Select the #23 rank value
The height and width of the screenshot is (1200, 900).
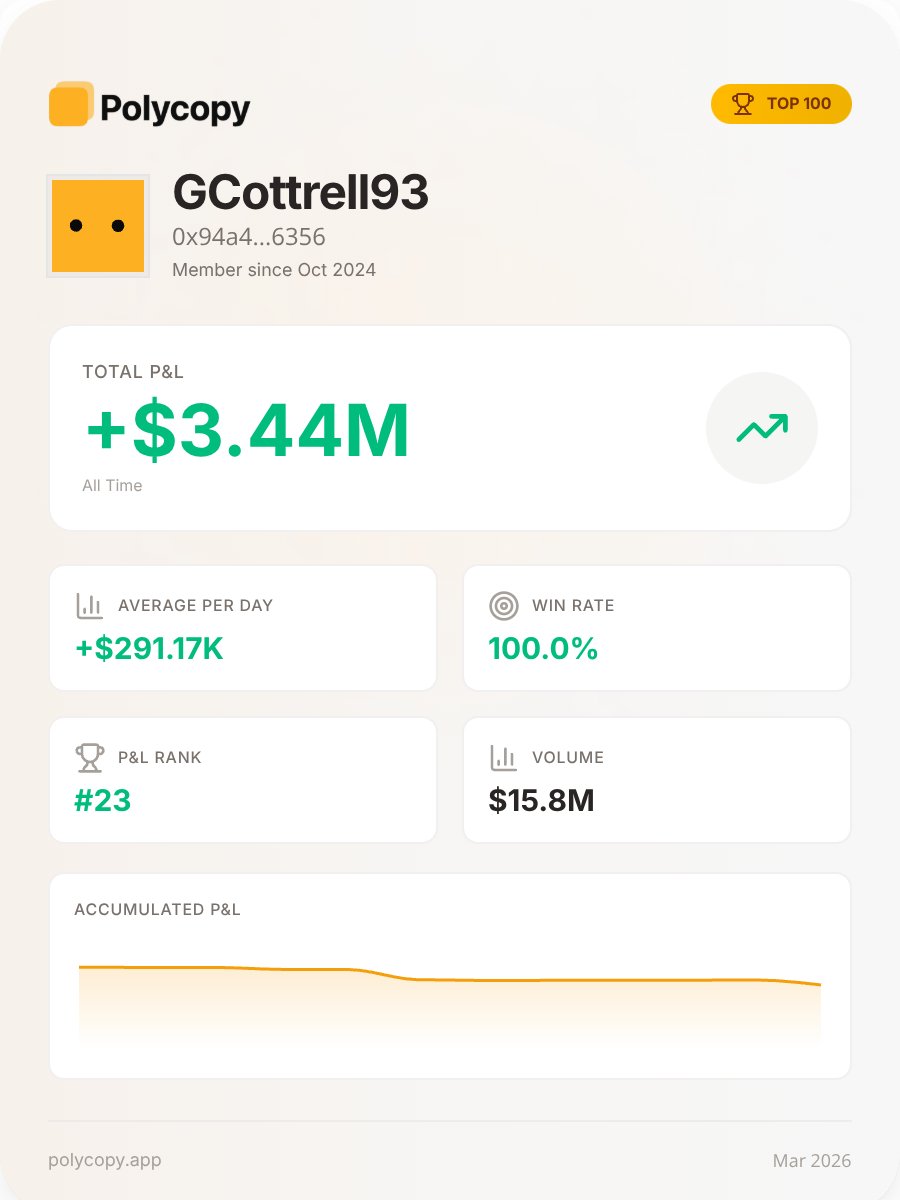pyautogui.click(x=103, y=801)
